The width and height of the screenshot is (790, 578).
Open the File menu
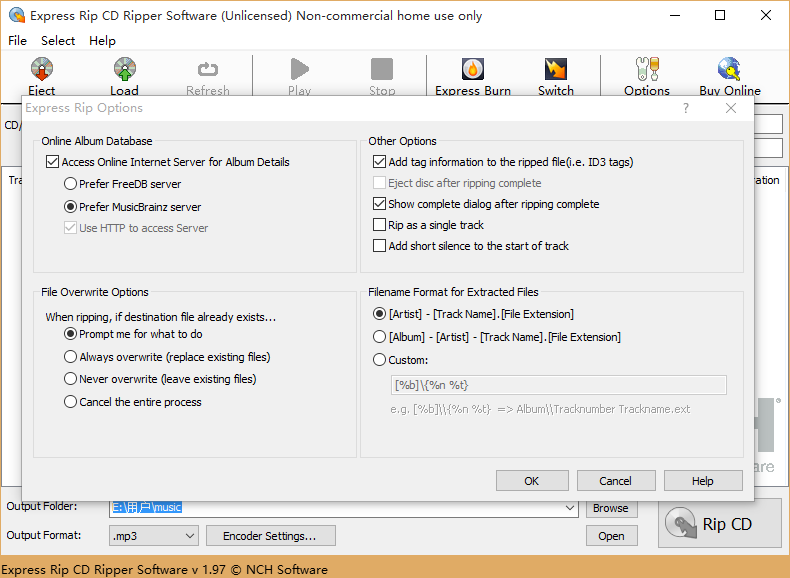pyautogui.click(x=18, y=41)
